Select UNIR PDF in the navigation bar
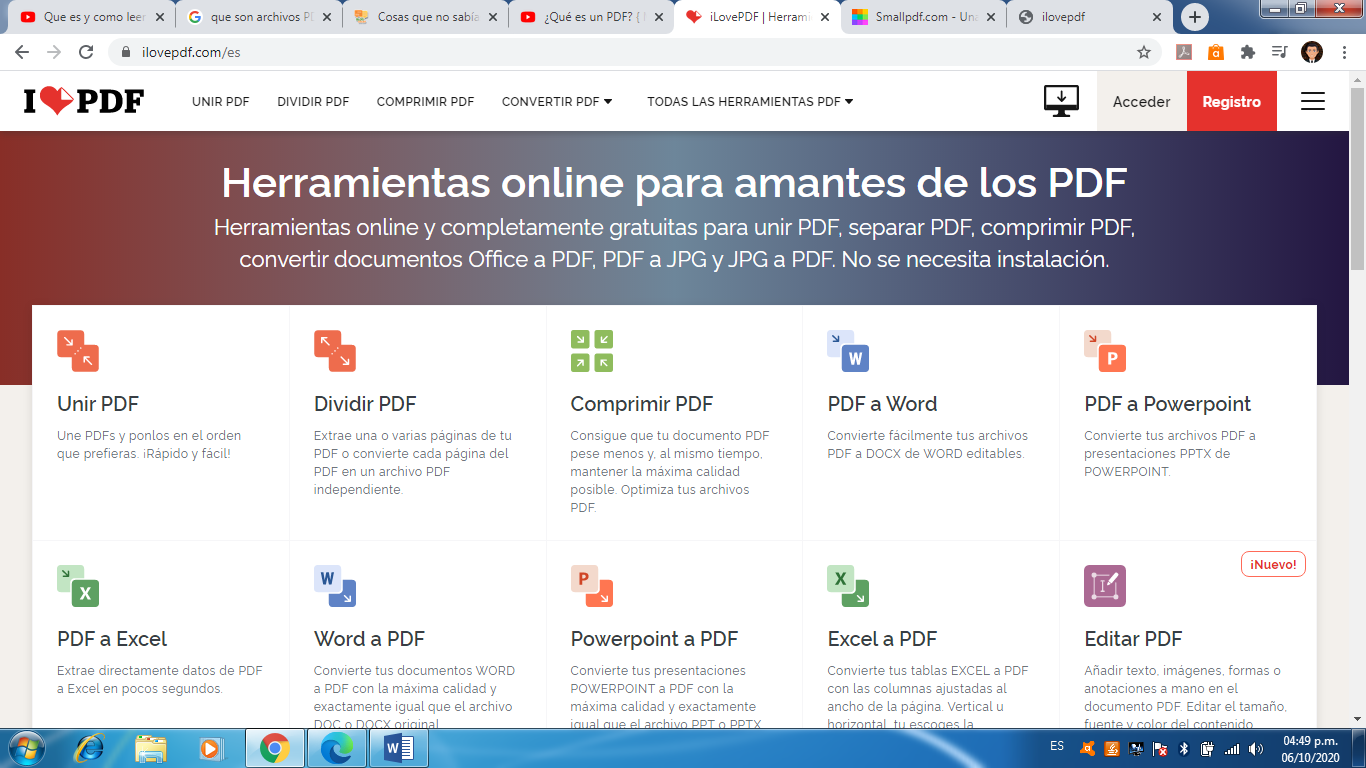 pos(220,101)
